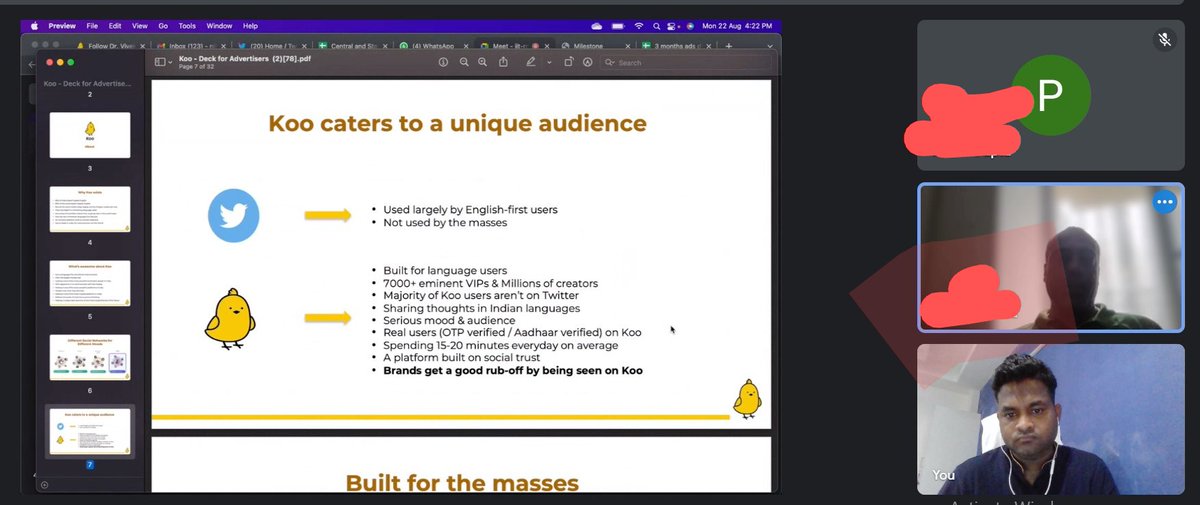1200x505 pixels.
Task: Click the small Koo mascot at slide corner
Action: pos(747,398)
